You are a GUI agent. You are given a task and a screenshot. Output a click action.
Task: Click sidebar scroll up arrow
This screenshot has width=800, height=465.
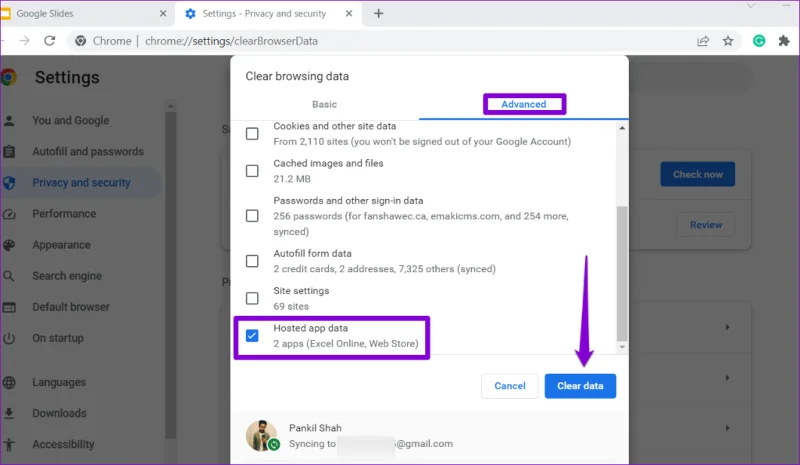click(x=170, y=106)
